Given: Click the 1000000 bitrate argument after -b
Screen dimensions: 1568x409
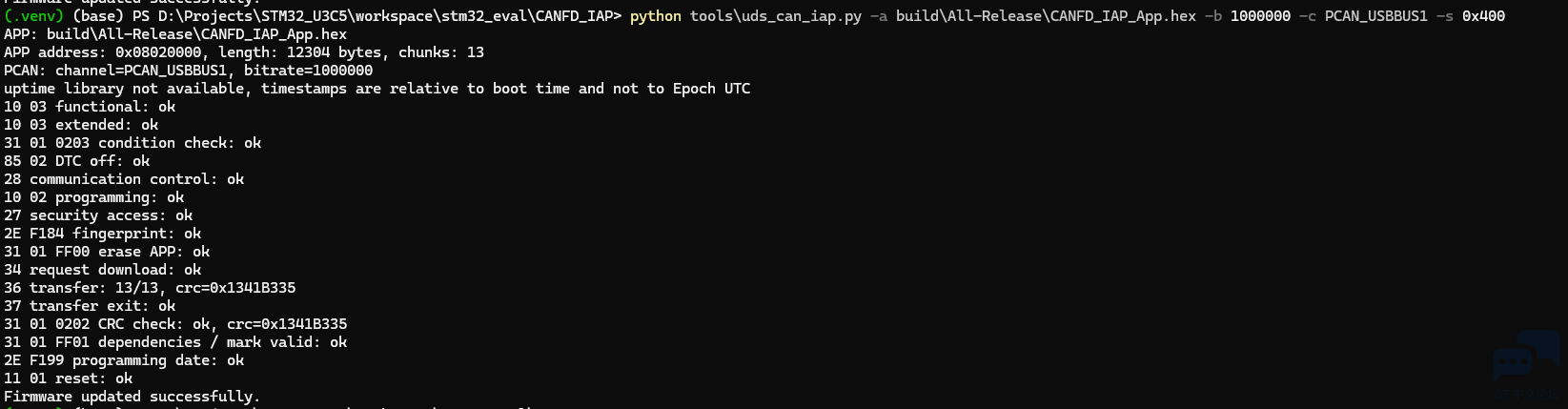Looking at the screenshot, I should point(1260,16).
